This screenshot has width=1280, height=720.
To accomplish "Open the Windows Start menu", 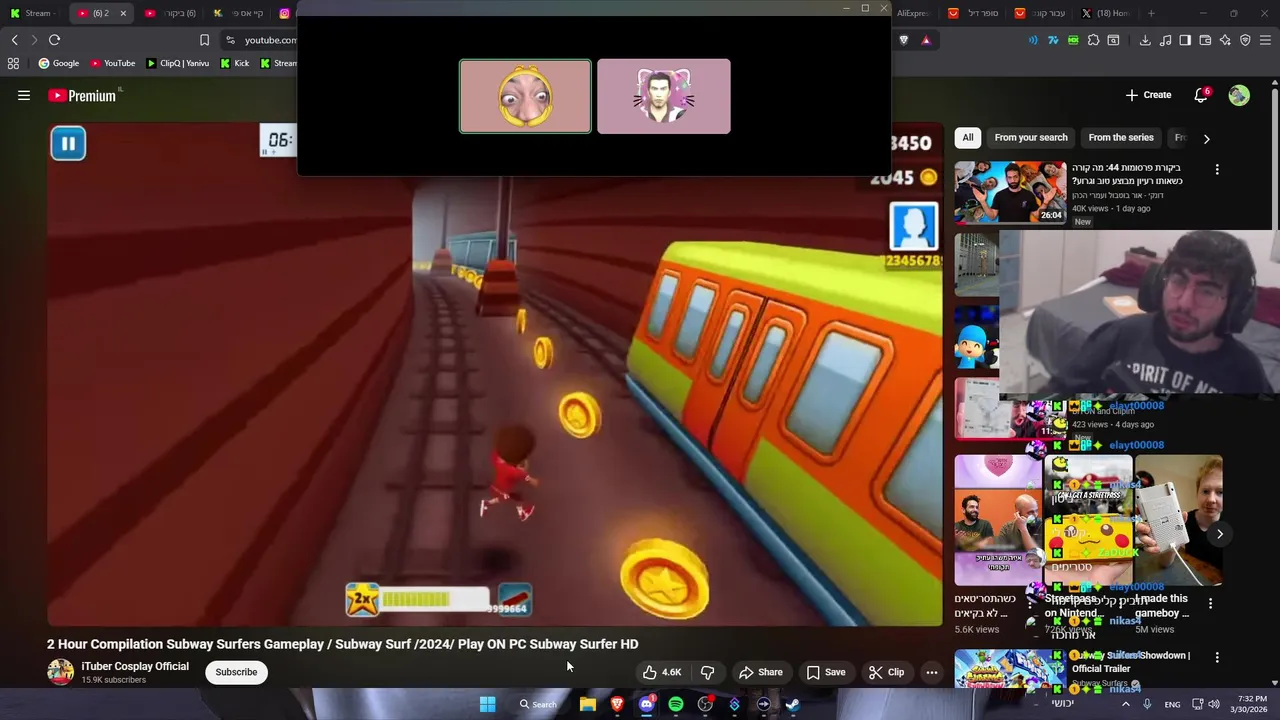I will pos(487,704).
